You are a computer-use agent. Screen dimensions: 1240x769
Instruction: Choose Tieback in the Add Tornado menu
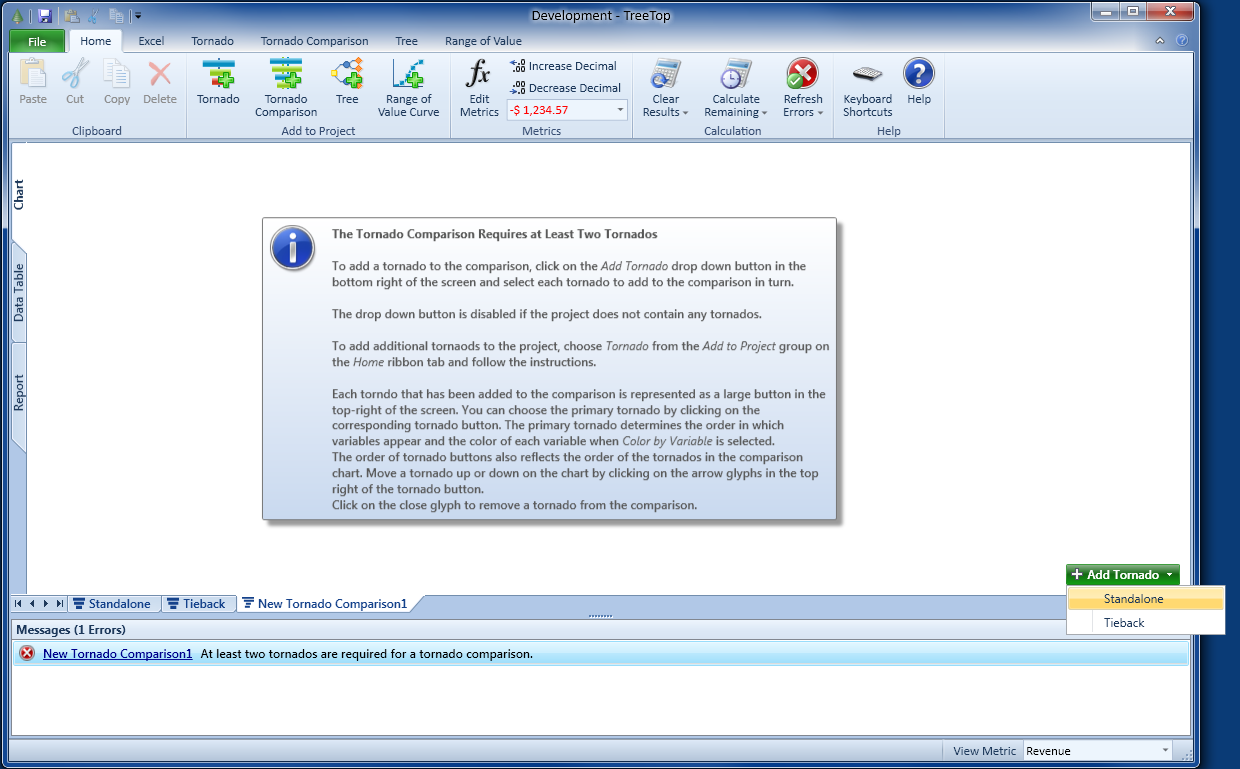click(x=1124, y=622)
